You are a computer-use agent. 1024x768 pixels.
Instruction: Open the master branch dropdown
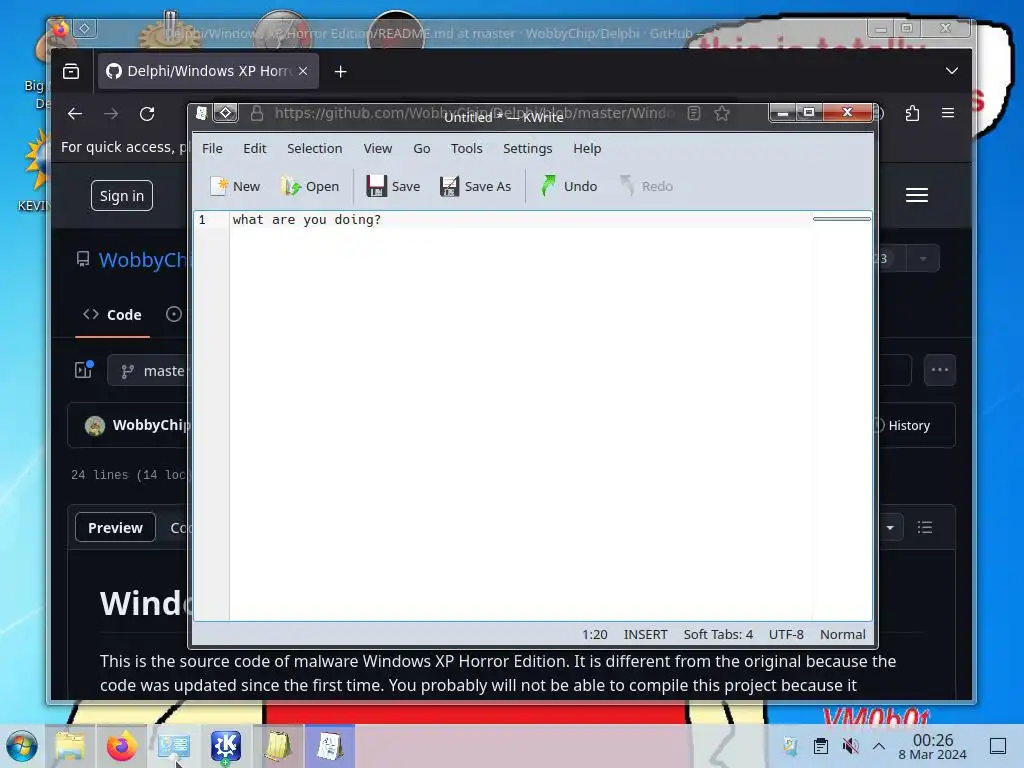tap(150, 371)
